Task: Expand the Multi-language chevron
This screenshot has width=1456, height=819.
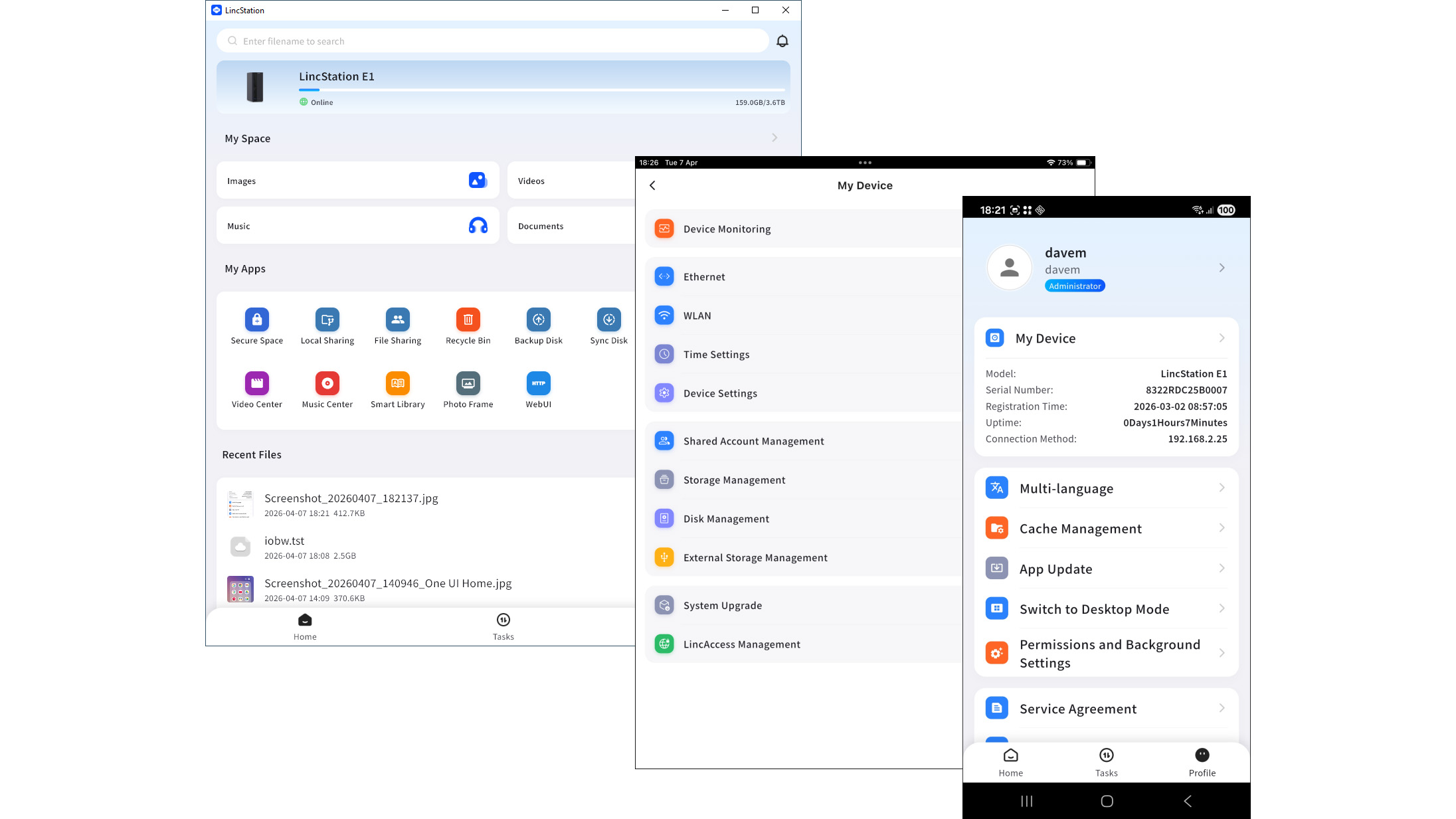Action: 1222,488
